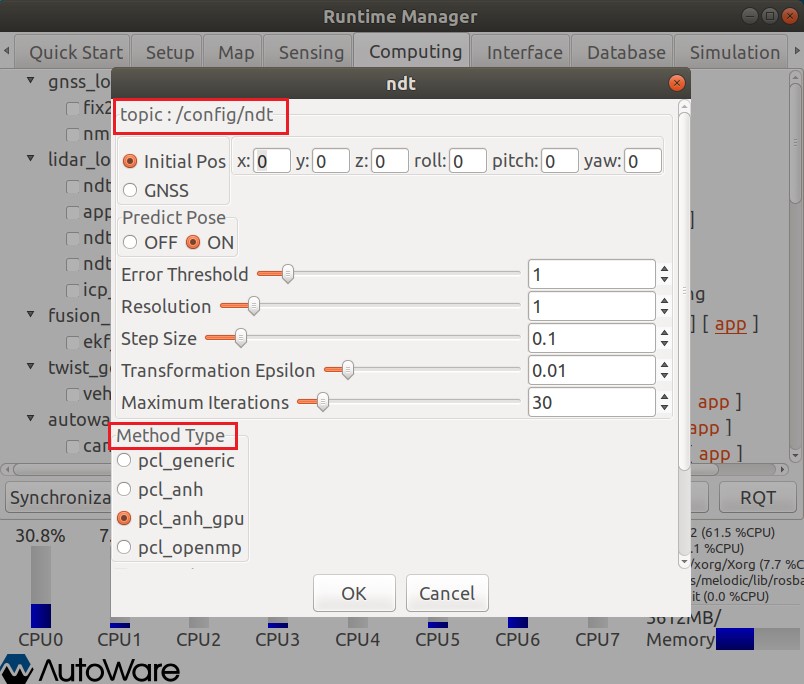
Task: Choose pcl_anh_gpu method type
Action: click(x=124, y=518)
